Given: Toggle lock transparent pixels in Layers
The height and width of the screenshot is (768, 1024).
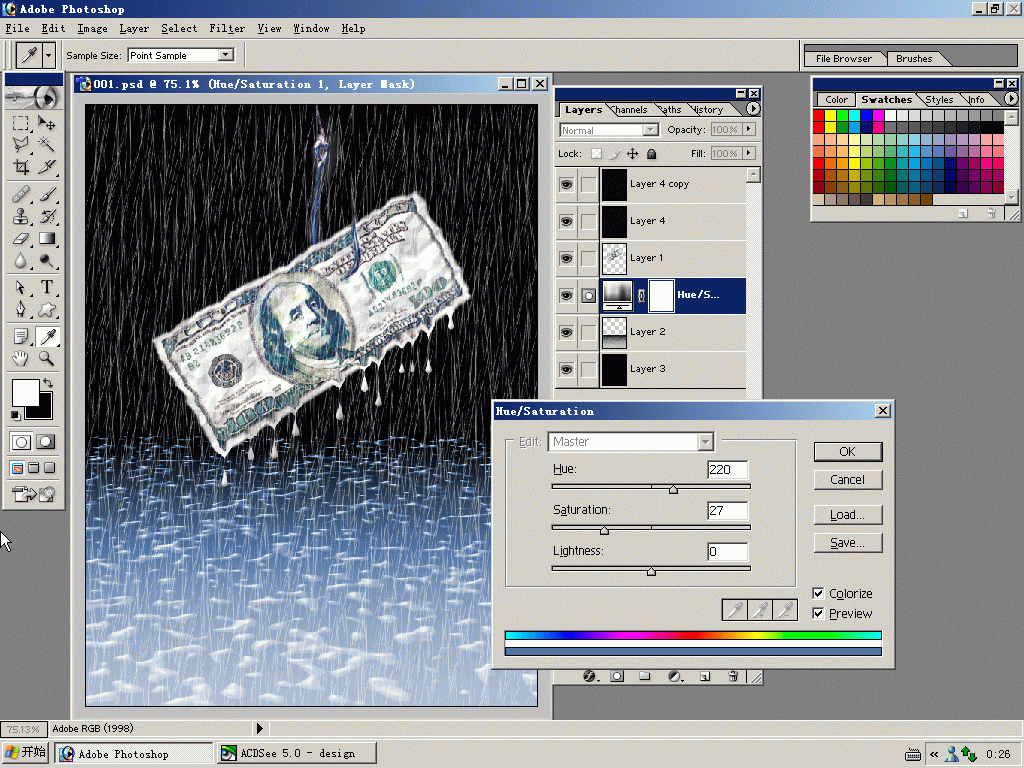Looking at the screenshot, I should (x=596, y=153).
